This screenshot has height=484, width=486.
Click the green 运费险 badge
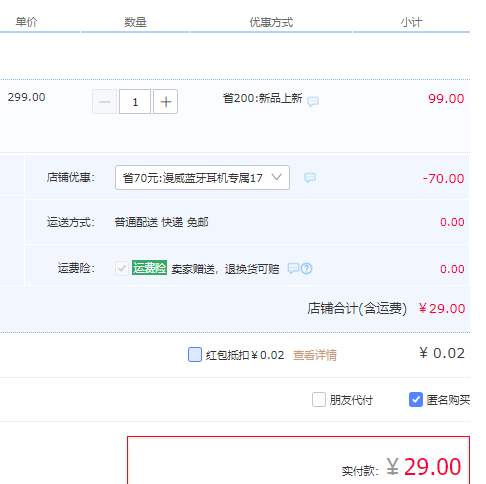(149, 268)
